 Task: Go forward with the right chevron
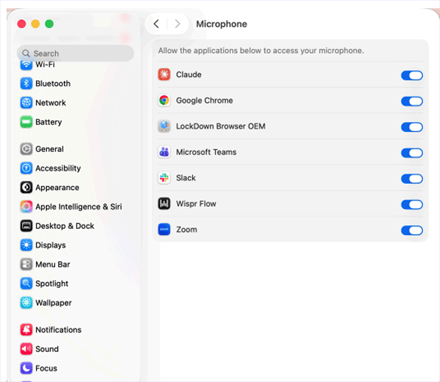point(177,24)
